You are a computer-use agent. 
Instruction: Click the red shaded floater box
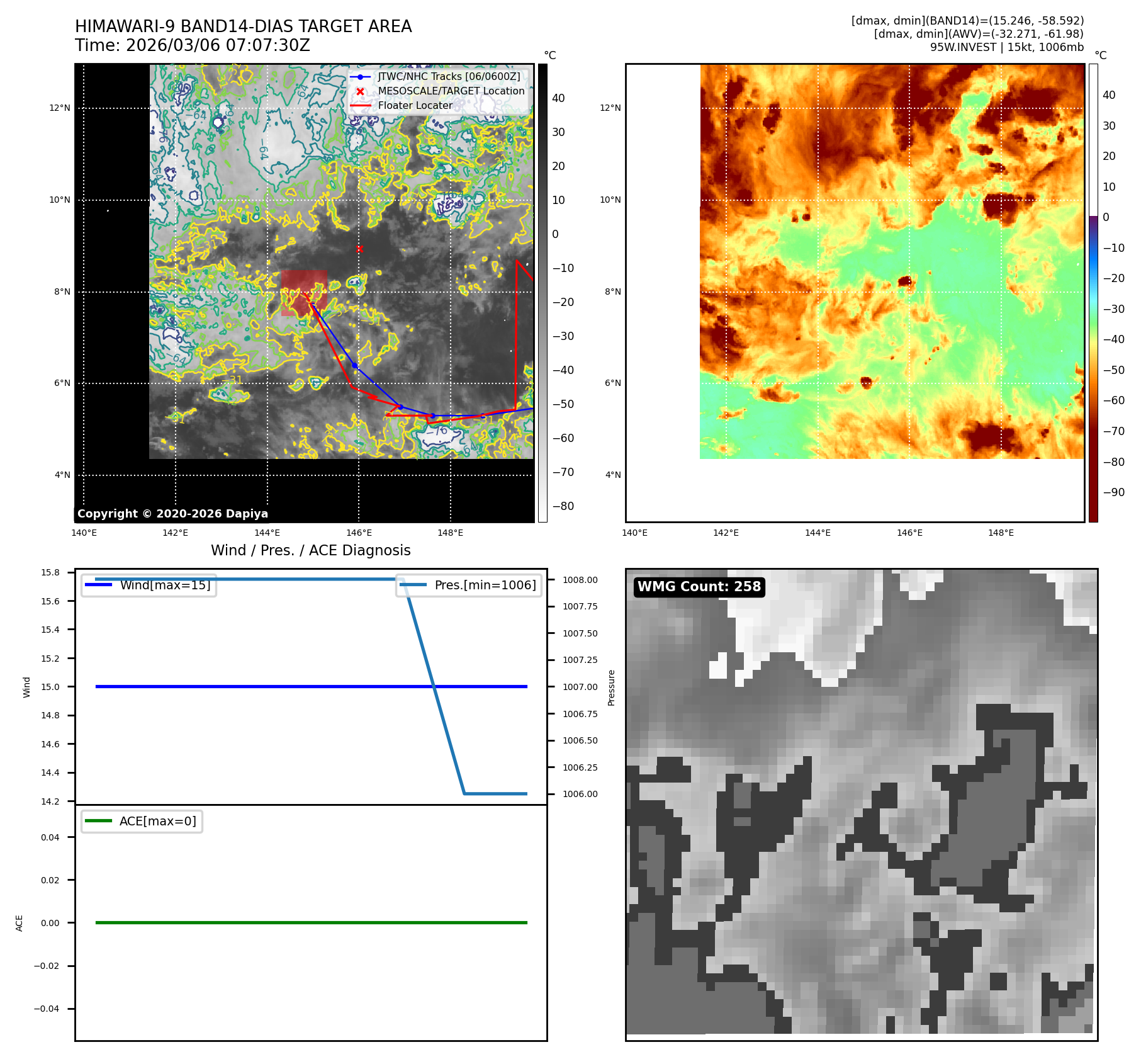pos(304,293)
